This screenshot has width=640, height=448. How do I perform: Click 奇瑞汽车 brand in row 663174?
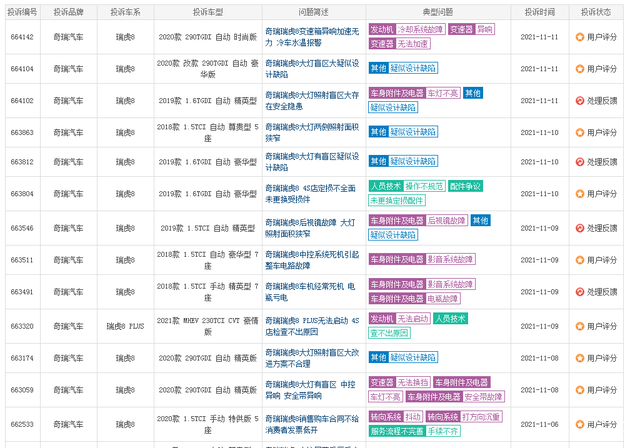[69, 358]
